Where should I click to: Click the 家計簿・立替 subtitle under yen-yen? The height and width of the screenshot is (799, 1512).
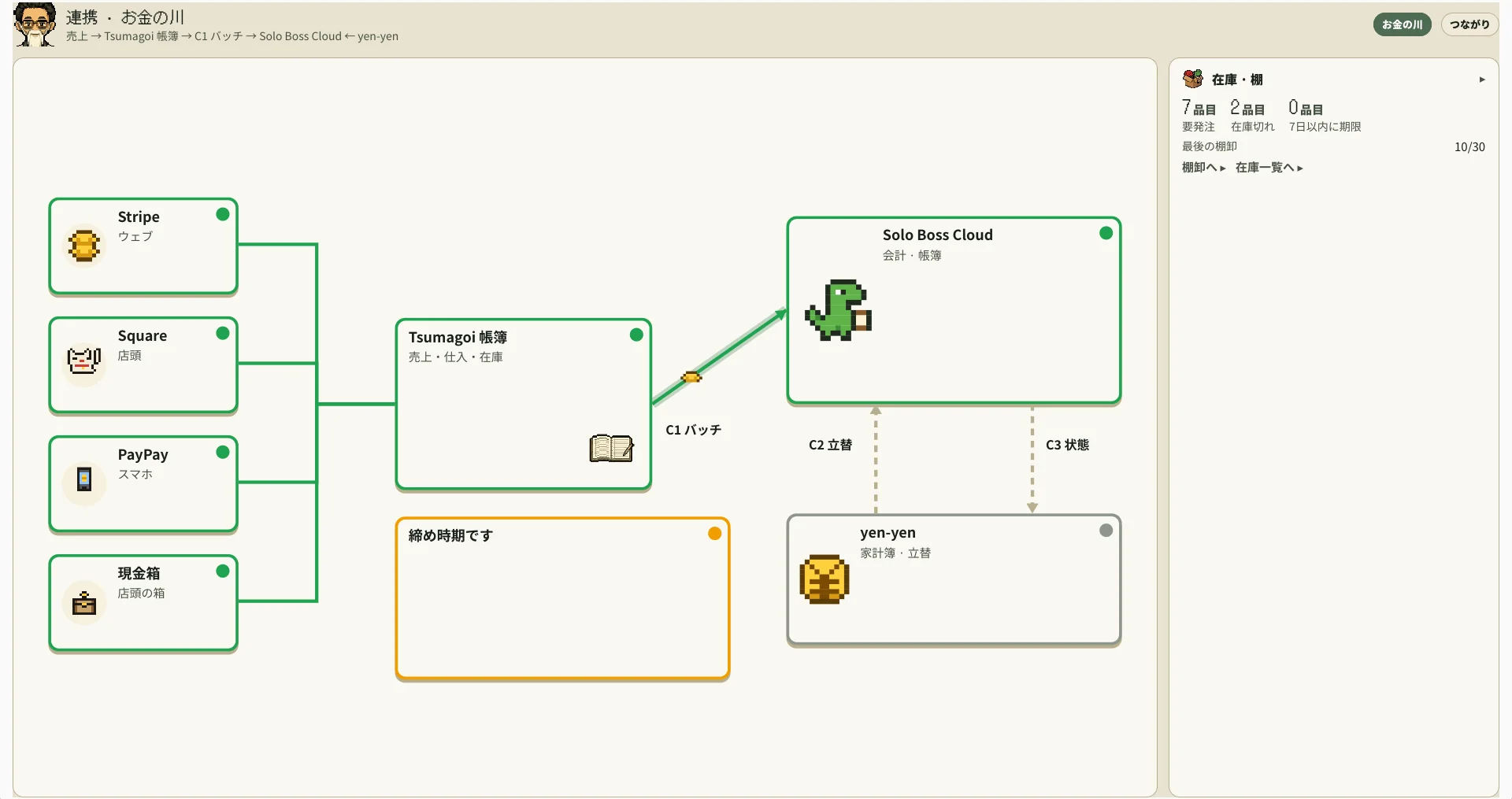[x=895, y=553]
